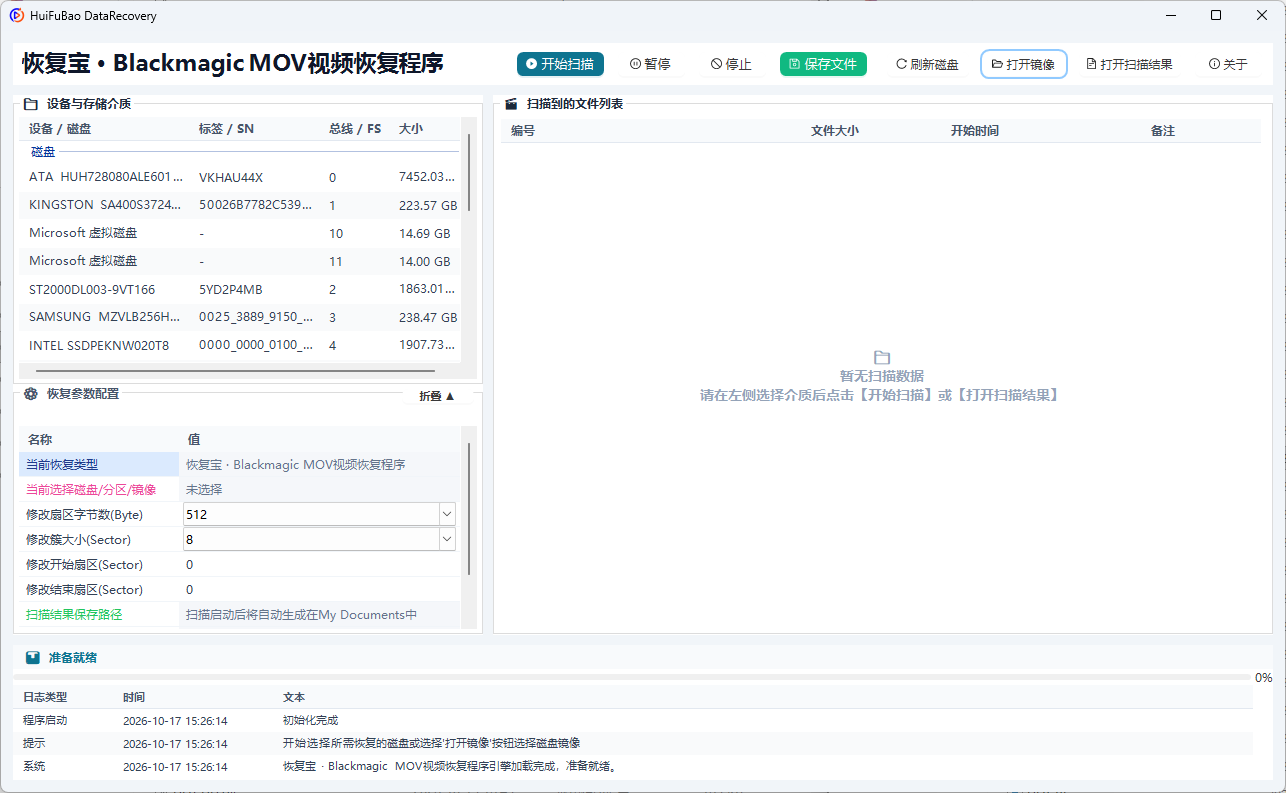
Task: Click the 14.69 GB size cell
Action: click(x=425, y=233)
